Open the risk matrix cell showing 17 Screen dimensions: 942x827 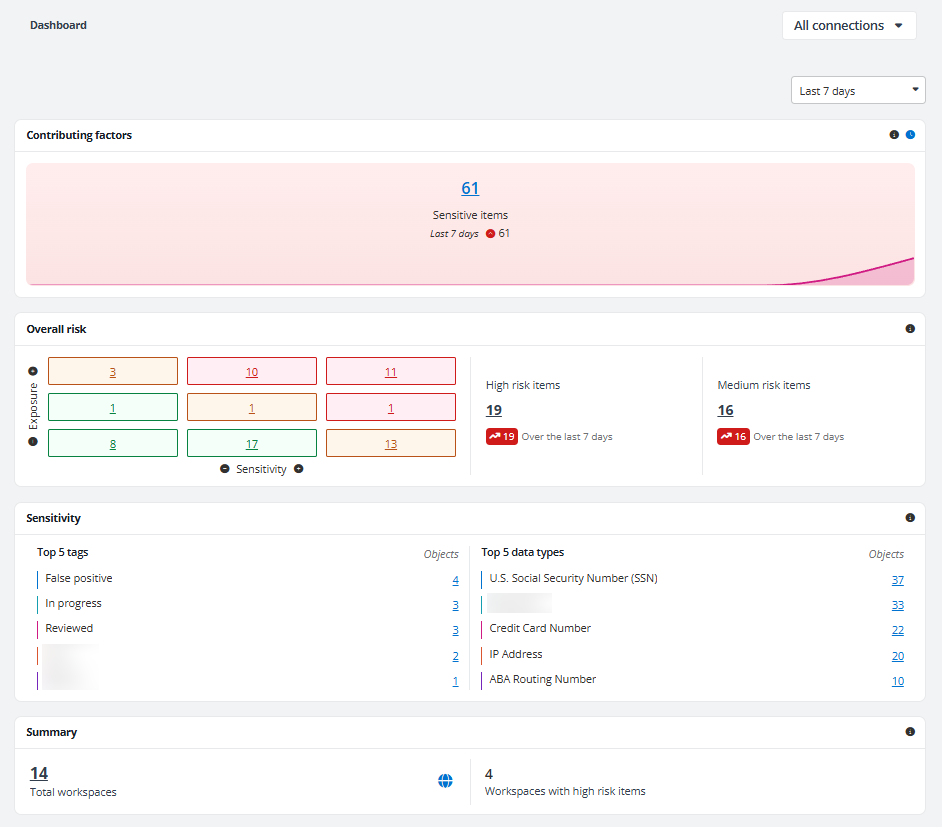pos(252,443)
